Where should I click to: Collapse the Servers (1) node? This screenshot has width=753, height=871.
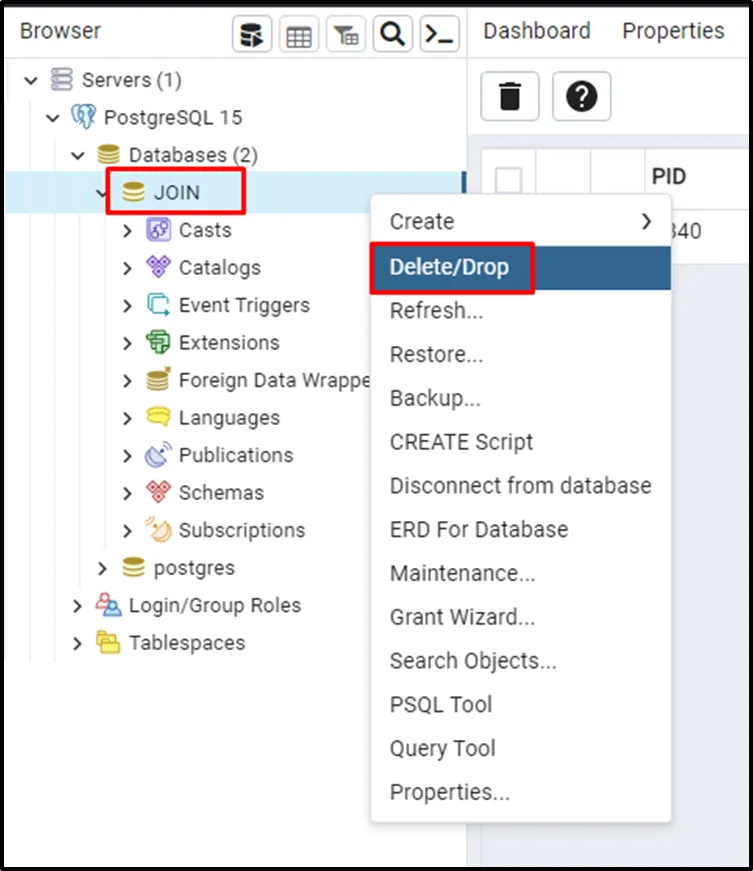click(31, 80)
